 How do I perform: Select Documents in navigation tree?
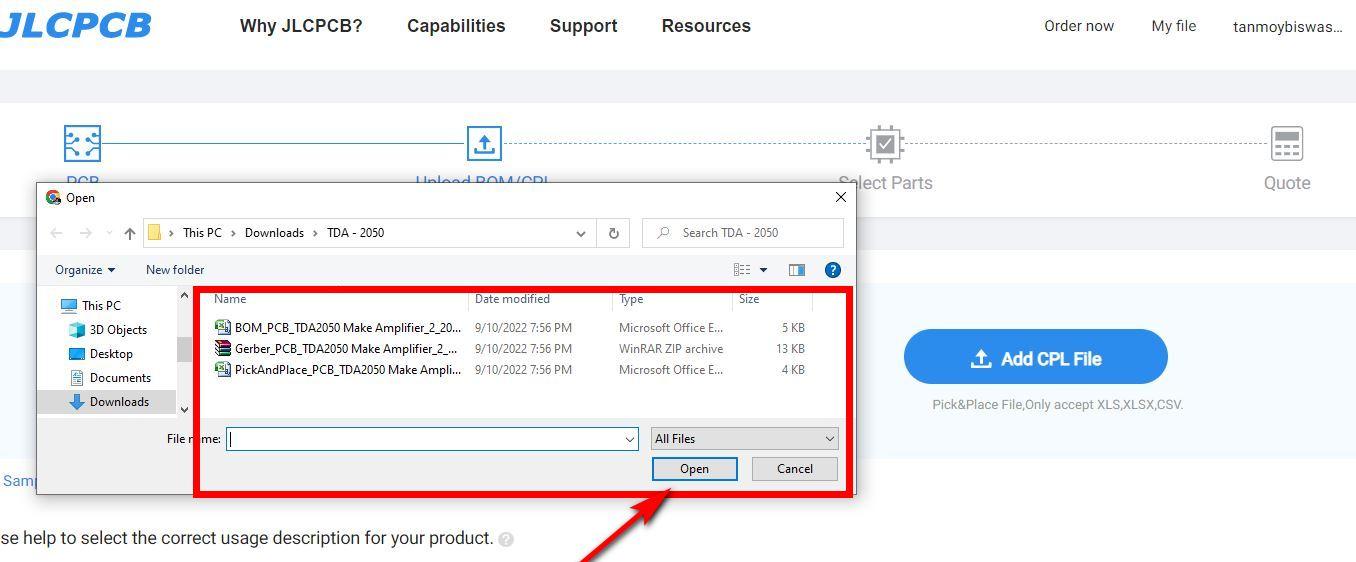(x=120, y=378)
